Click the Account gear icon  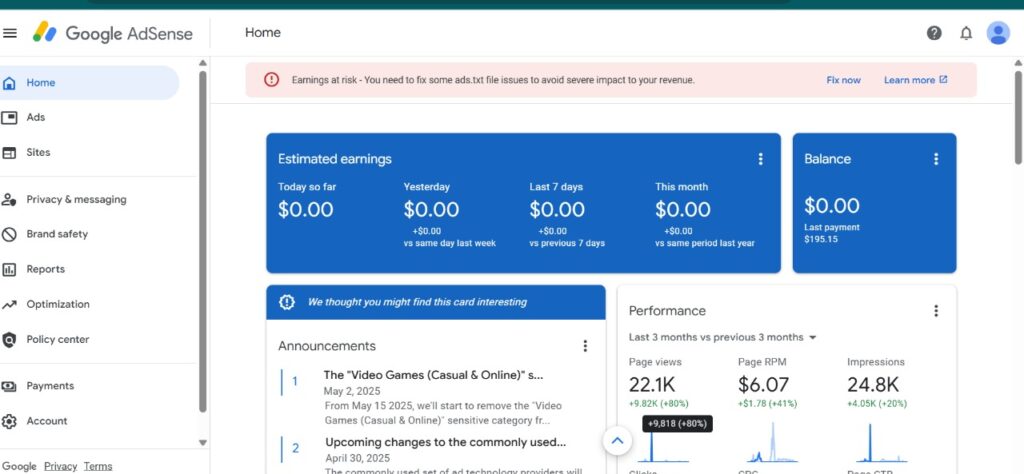(9, 421)
